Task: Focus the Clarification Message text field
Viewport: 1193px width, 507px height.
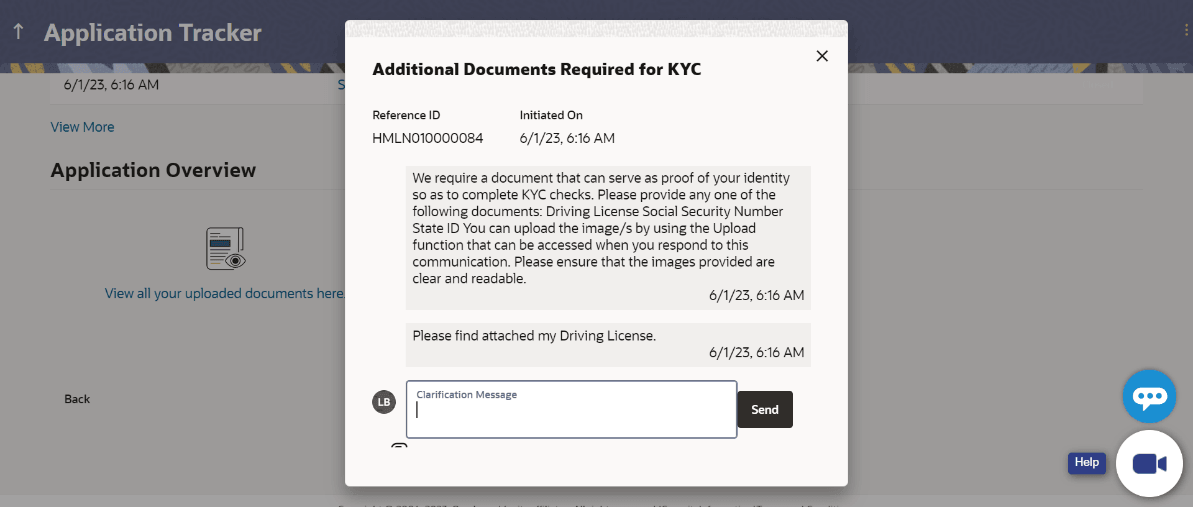Action: (x=571, y=410)
